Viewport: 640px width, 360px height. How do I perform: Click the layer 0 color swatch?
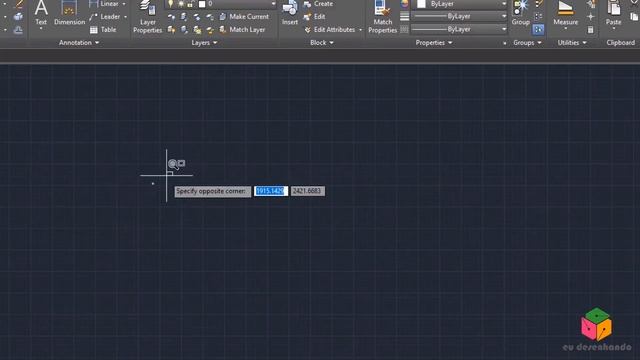pos(202,4)
